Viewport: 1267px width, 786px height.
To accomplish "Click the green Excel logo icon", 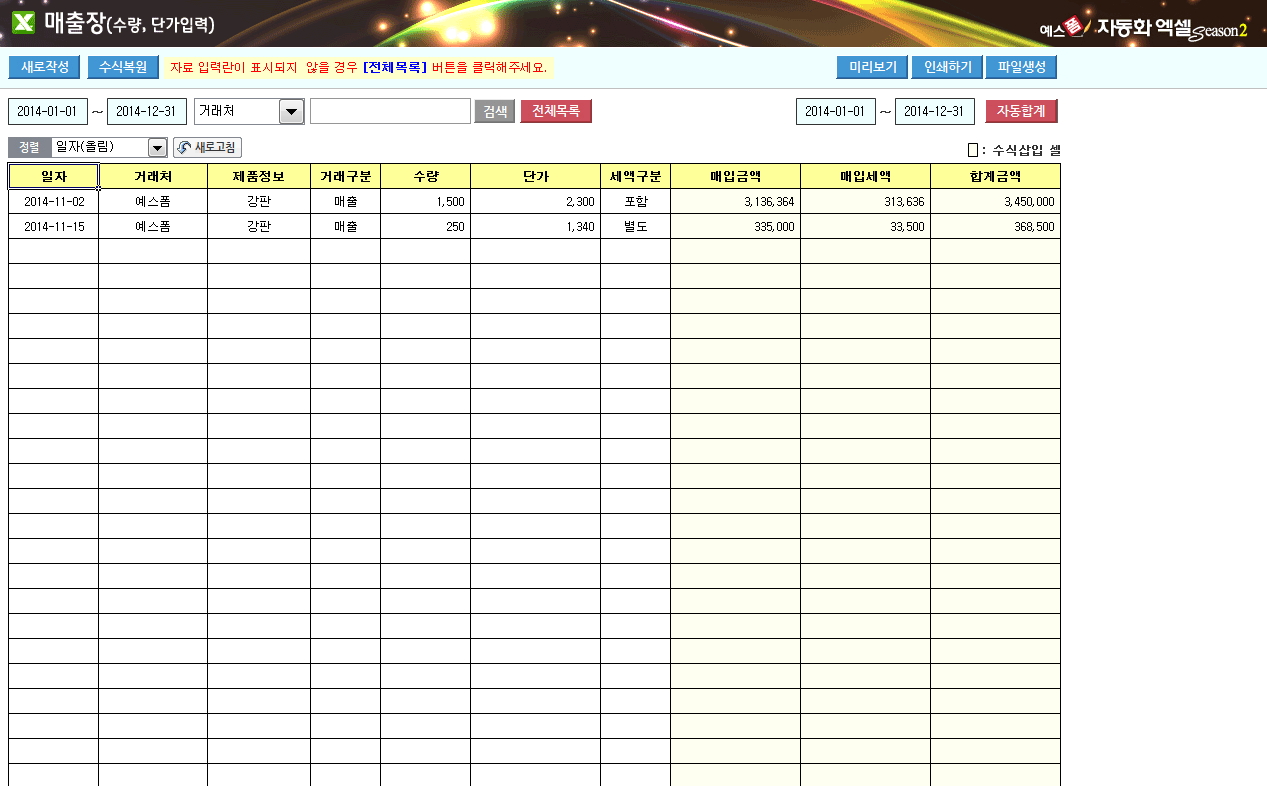I will (23, 22).
